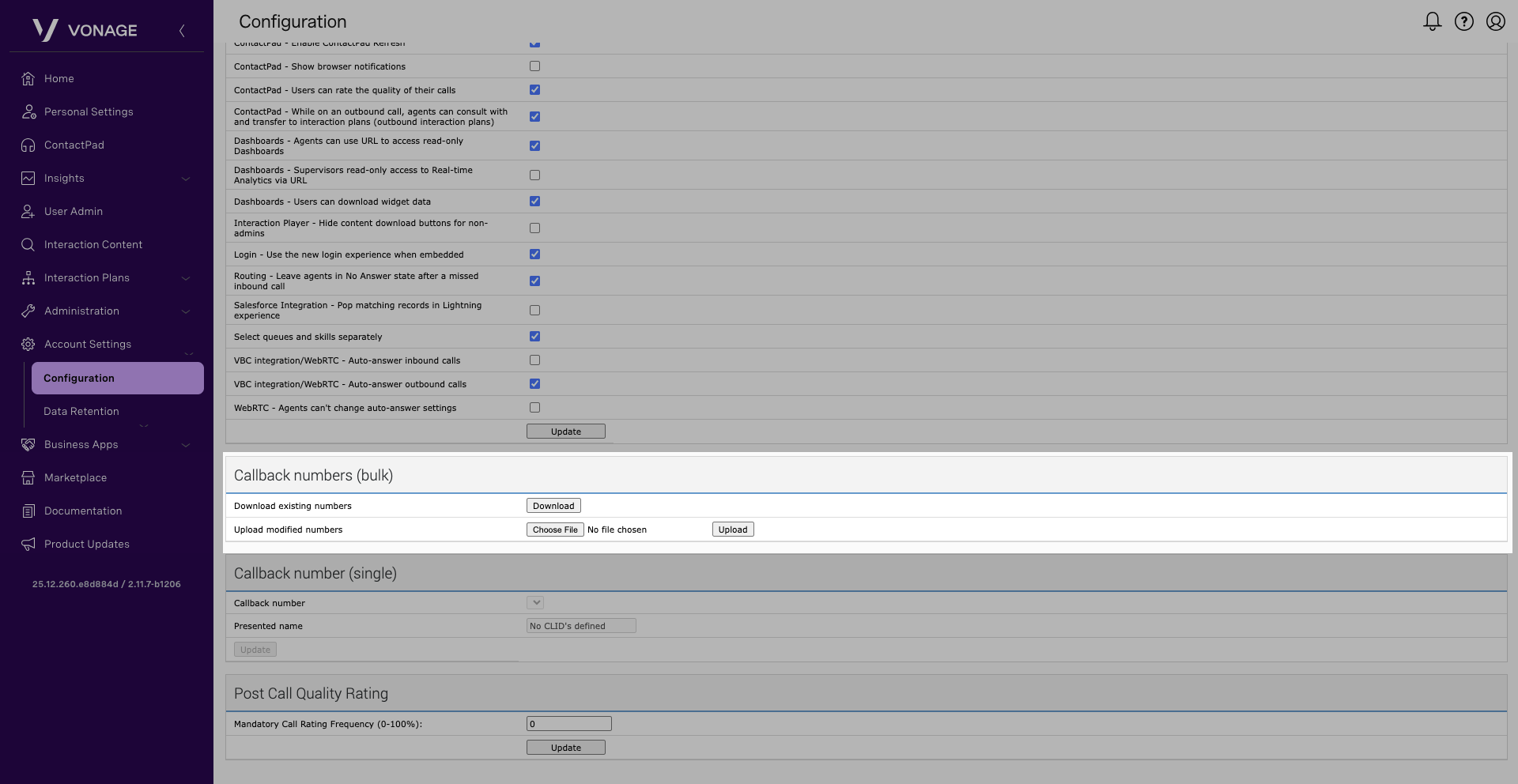Click the Mandatory Call Rating Frequency field
Screen dimensions: 1518x784
[x=568, y=723]
